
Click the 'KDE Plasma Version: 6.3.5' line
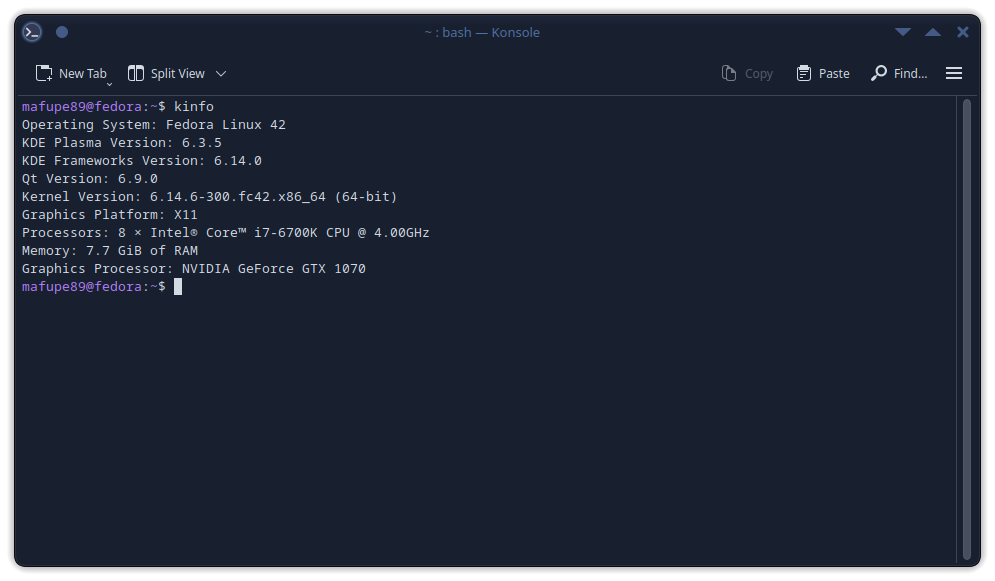click(x=122, y=143)
